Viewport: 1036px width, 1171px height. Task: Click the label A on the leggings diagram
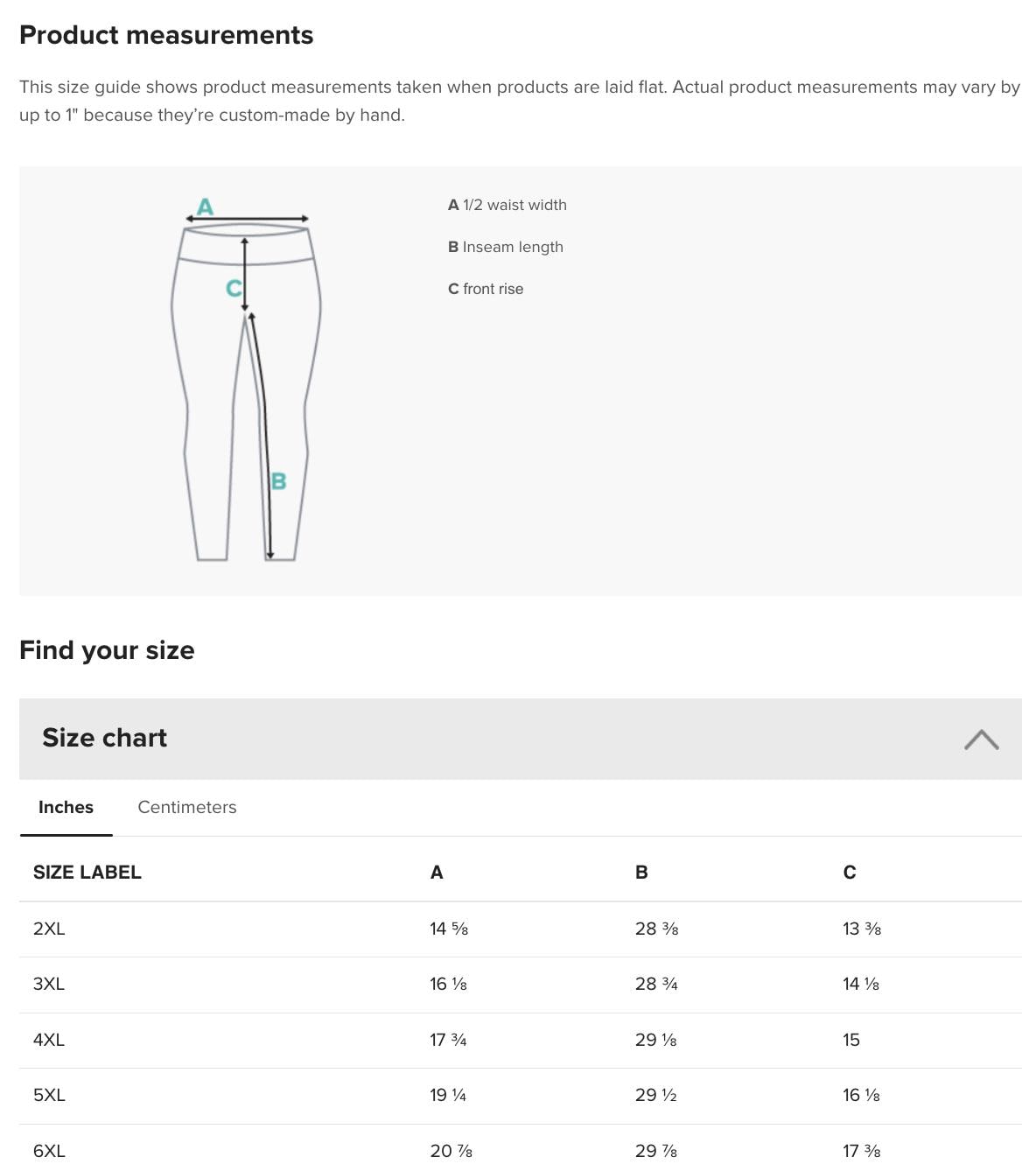click(x=205, y=207)
